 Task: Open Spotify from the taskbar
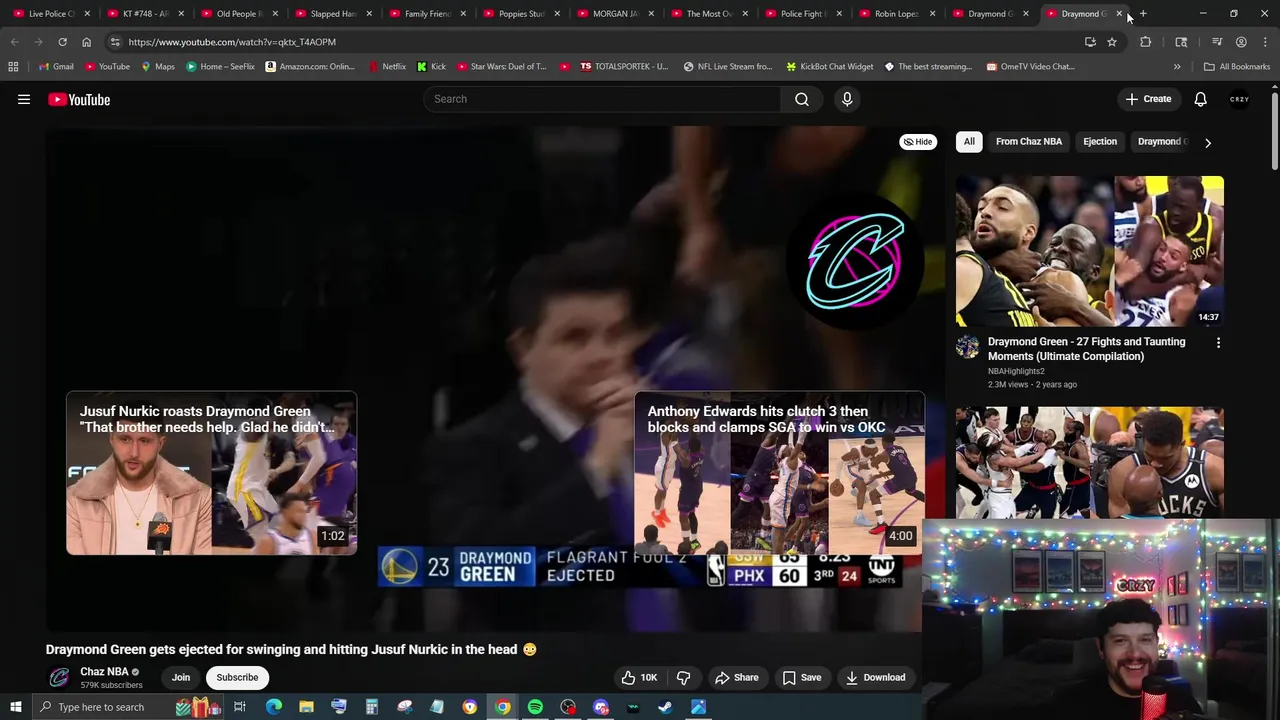pyautogui.click(x=535, y=707)
